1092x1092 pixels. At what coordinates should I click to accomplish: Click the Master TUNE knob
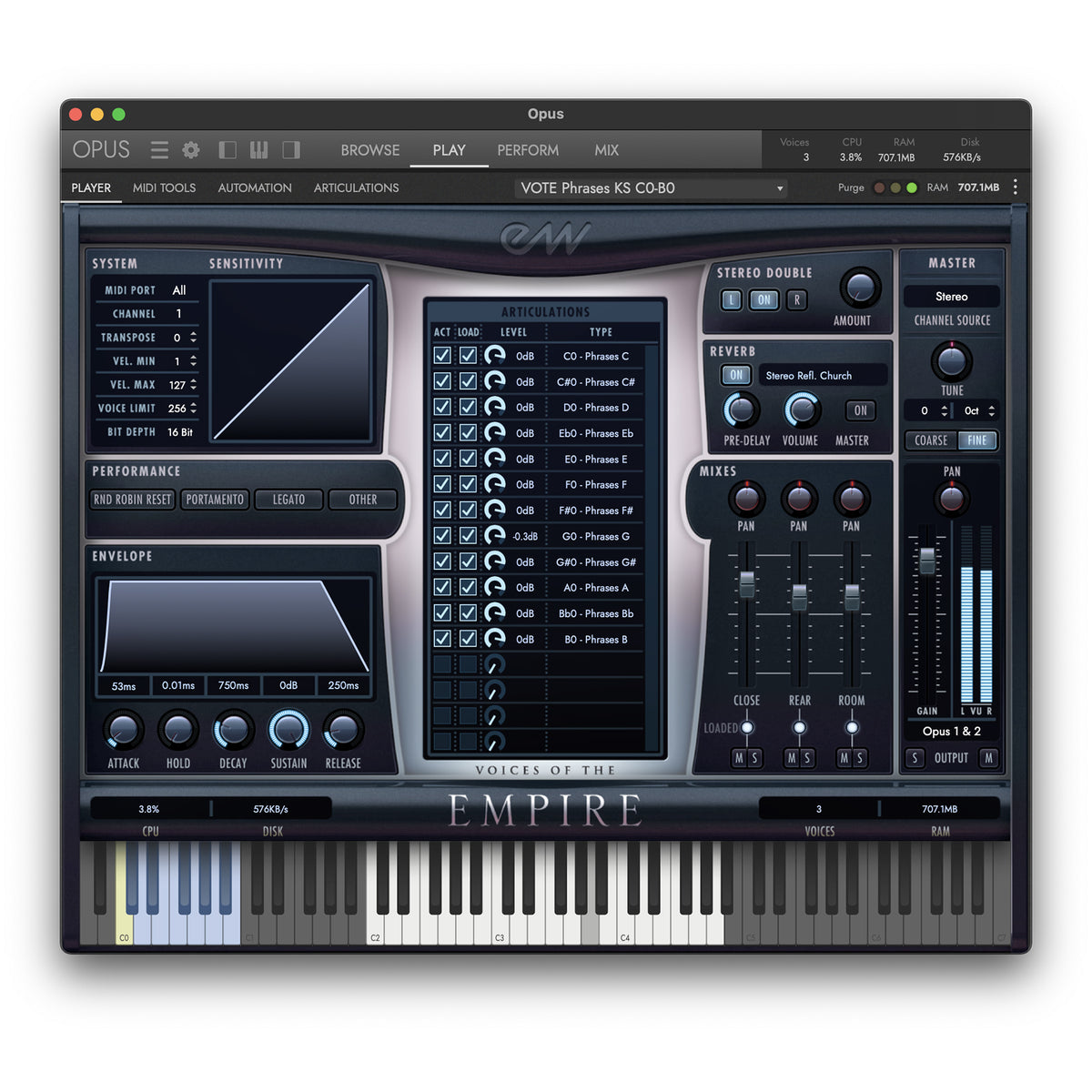click(951, 361)
